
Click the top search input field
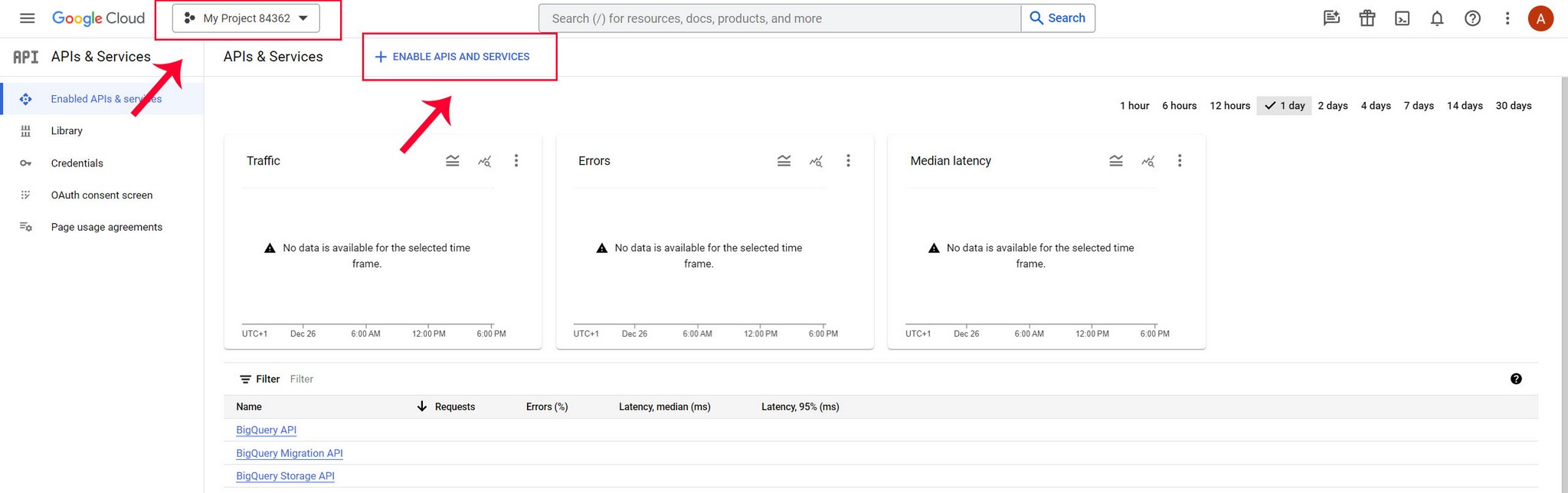pos(780,18)
